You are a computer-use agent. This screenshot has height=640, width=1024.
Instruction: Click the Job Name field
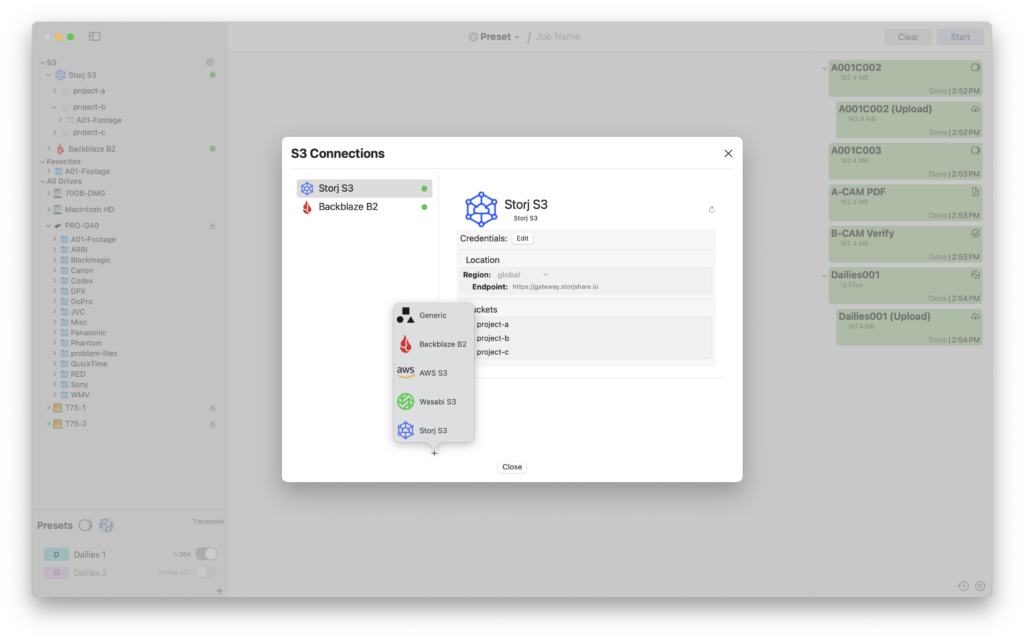(558, 37)
